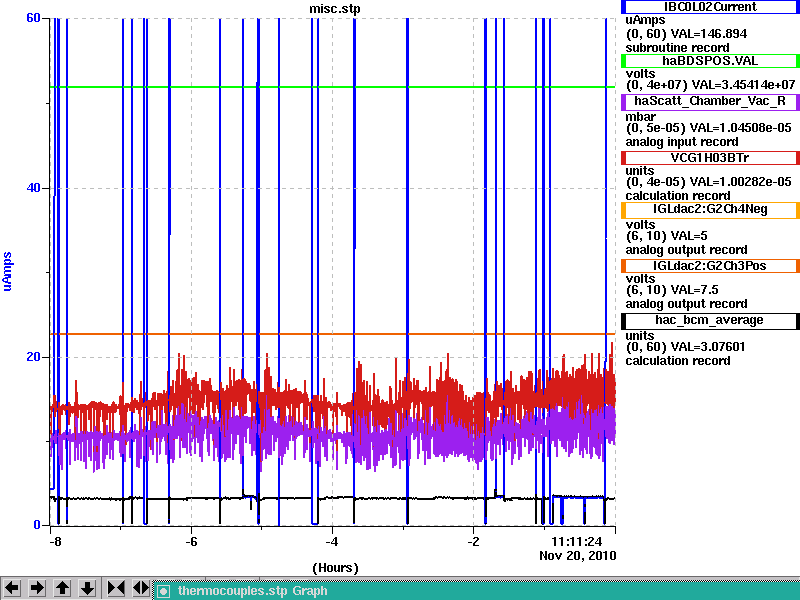Select VCG1H03BTr legend entry

(710, 158)
